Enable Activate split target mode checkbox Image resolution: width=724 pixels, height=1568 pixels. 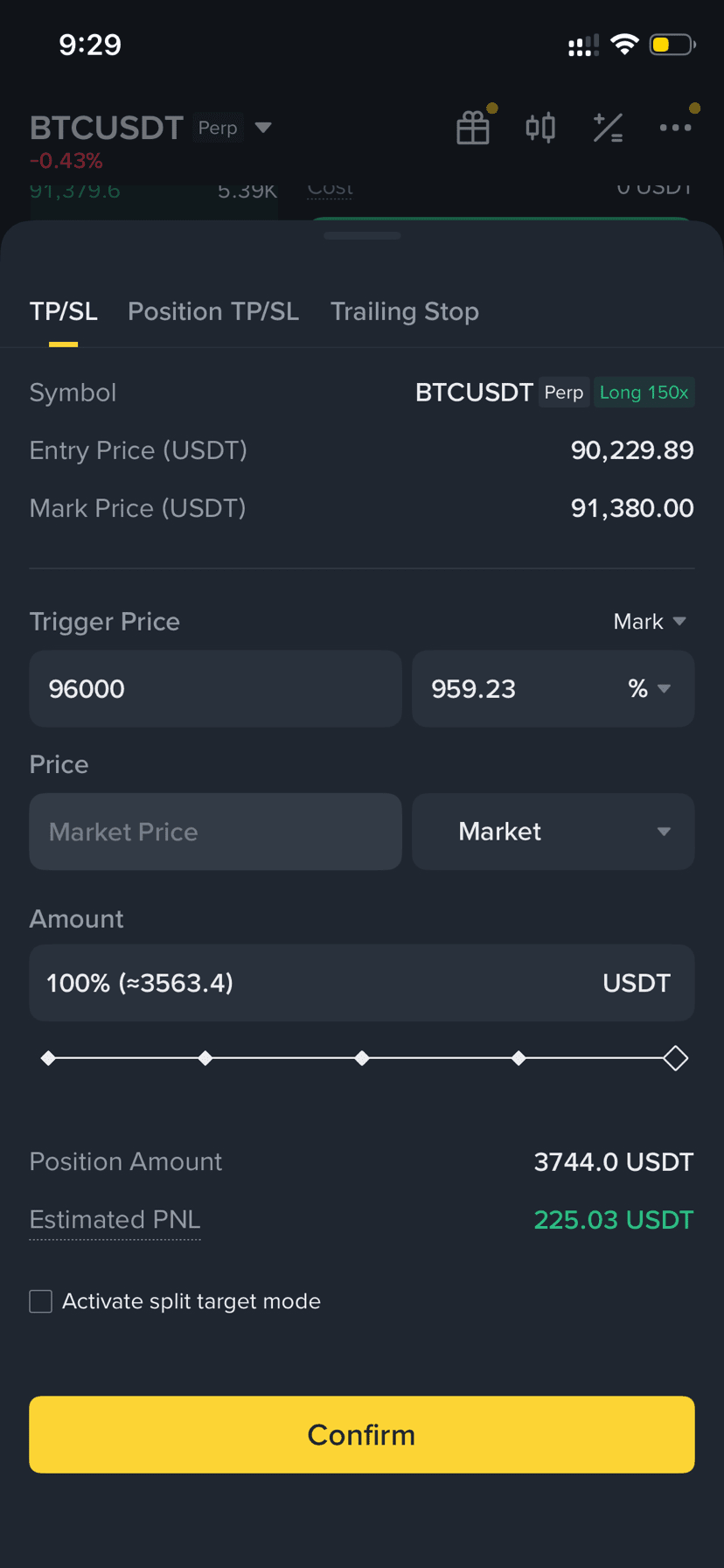point(41,1301)
